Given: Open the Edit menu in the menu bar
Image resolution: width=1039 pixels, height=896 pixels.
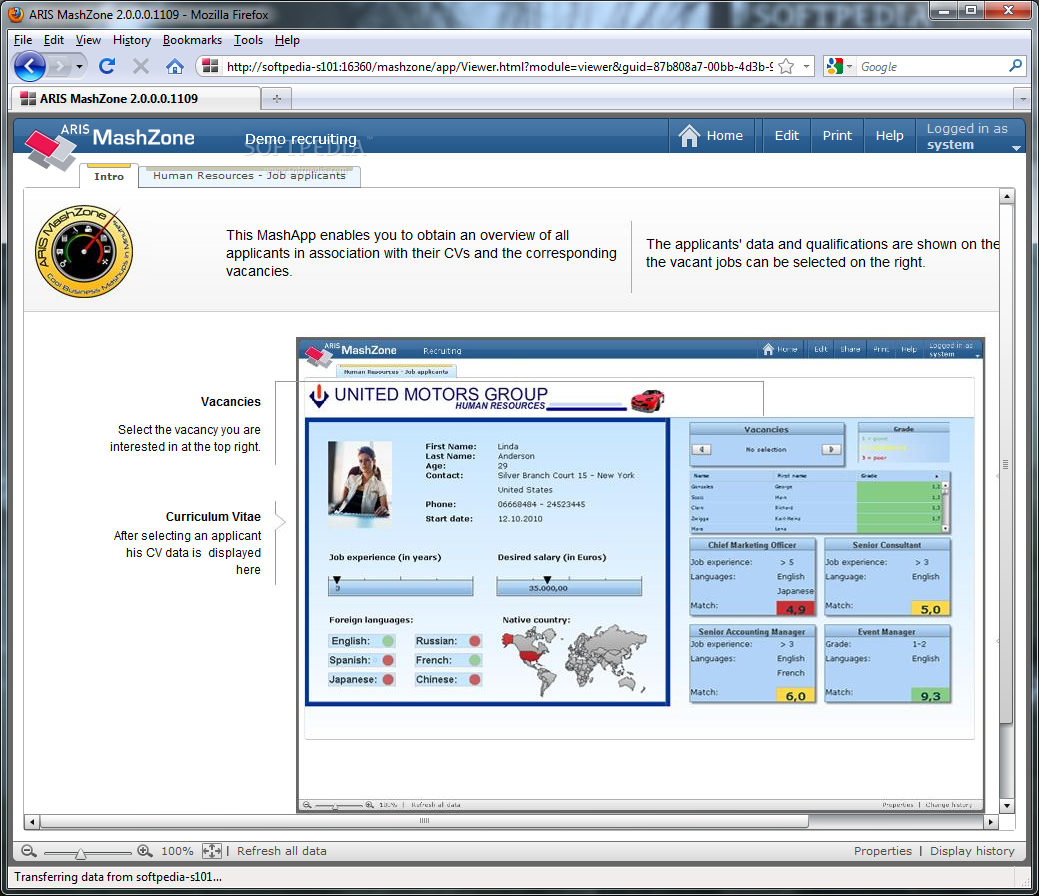Looking at the screenshot, I should (x=54, y=40).
